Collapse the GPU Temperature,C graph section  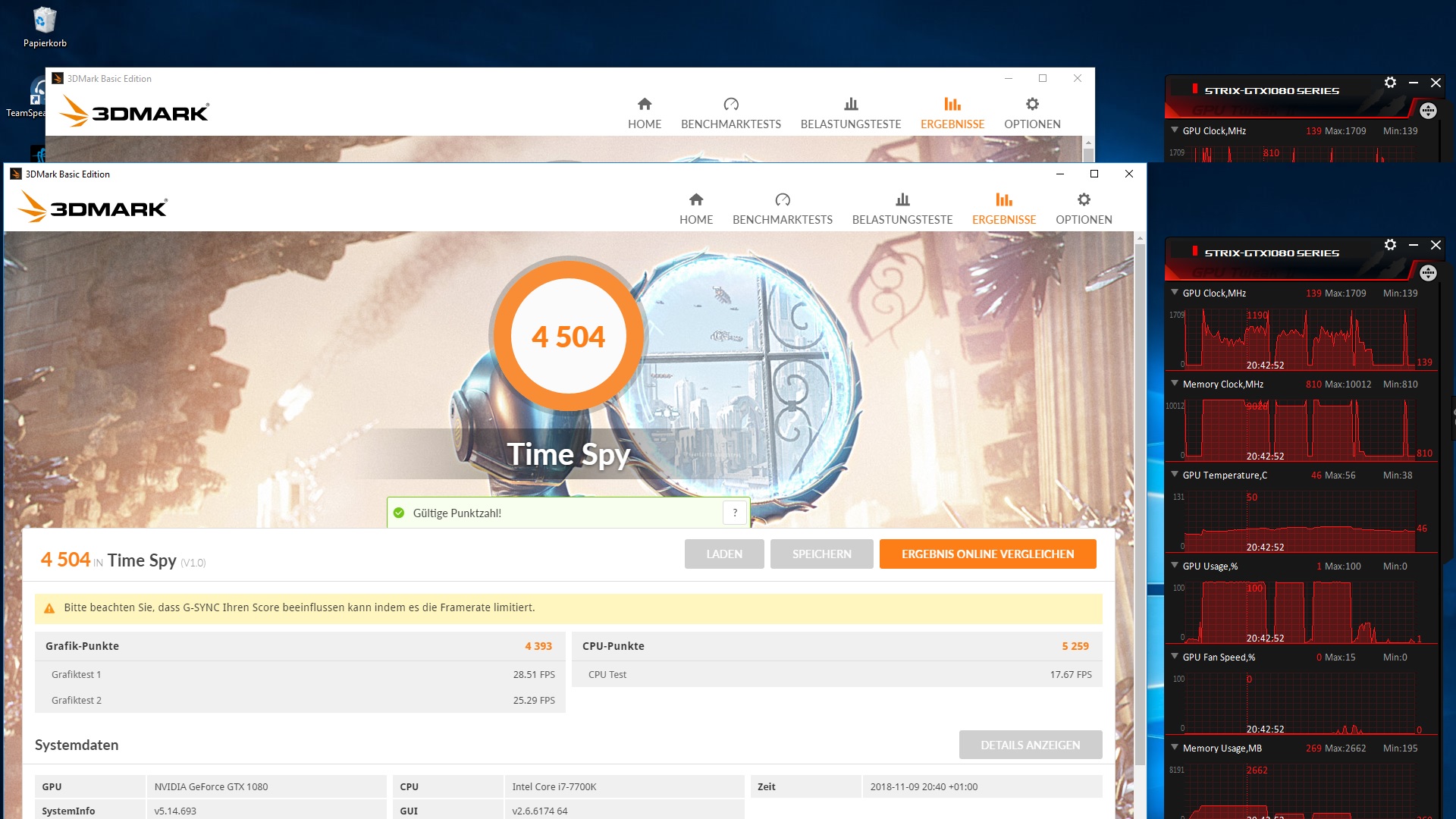[x=1175, y=475]
